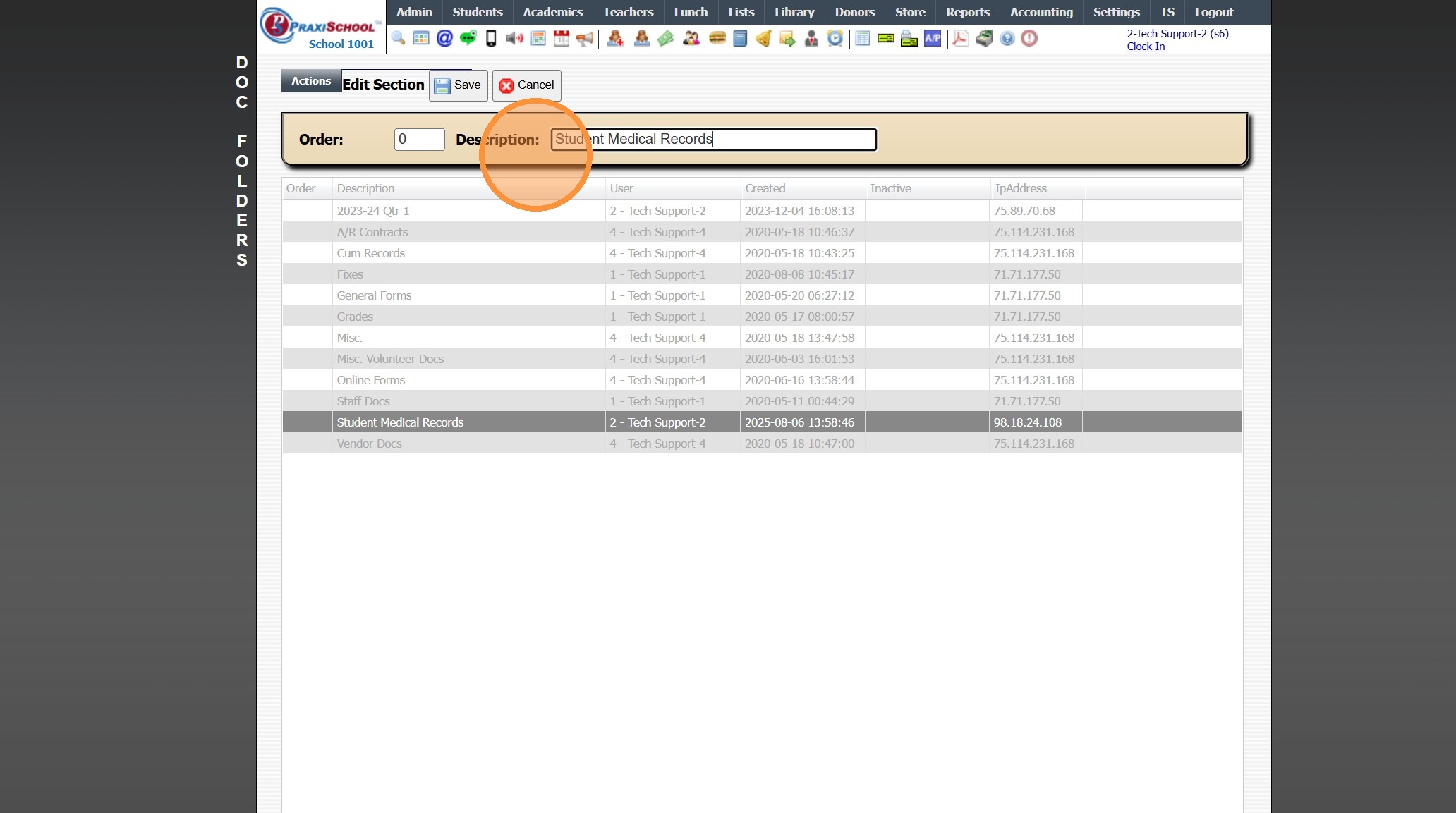
Task: Click the green chat bubble icon
Action: [468, 38]
